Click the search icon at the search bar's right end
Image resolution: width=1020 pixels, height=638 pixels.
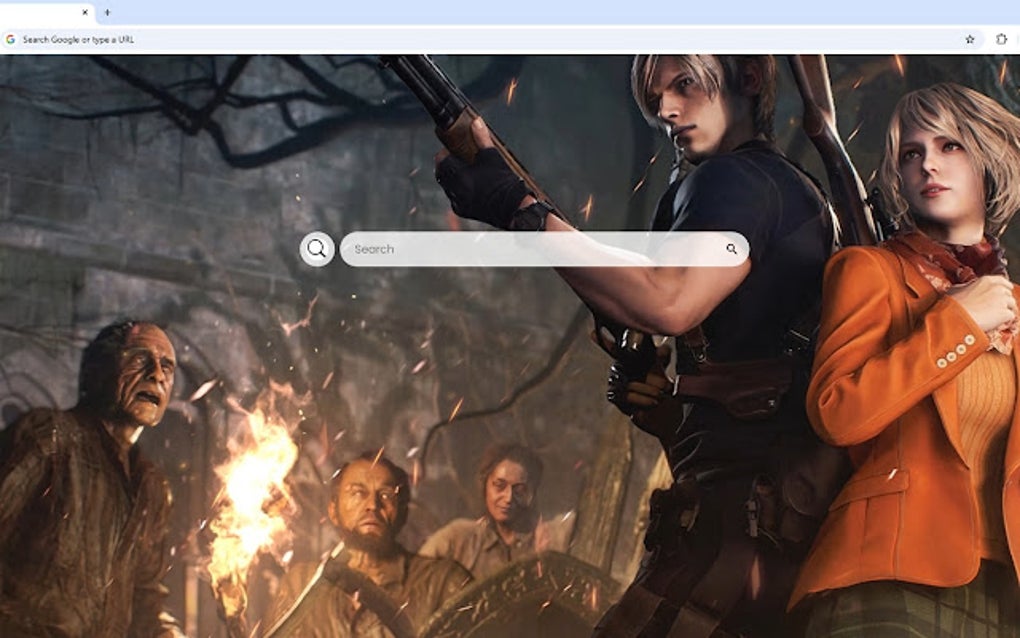click(733, 248)
